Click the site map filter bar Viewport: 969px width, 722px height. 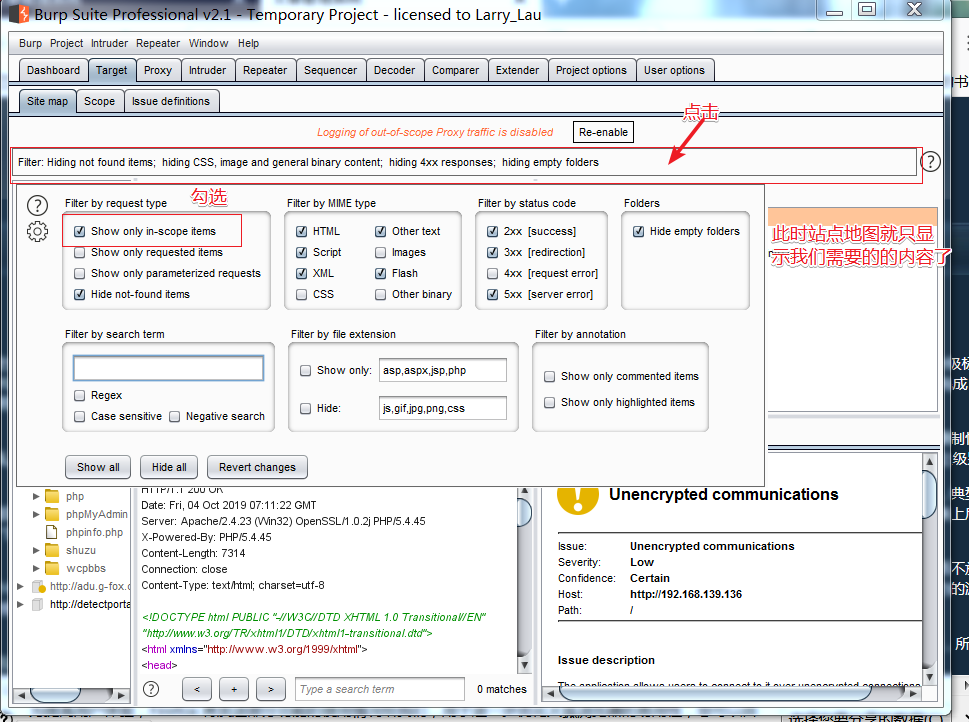tap(463, 163)
